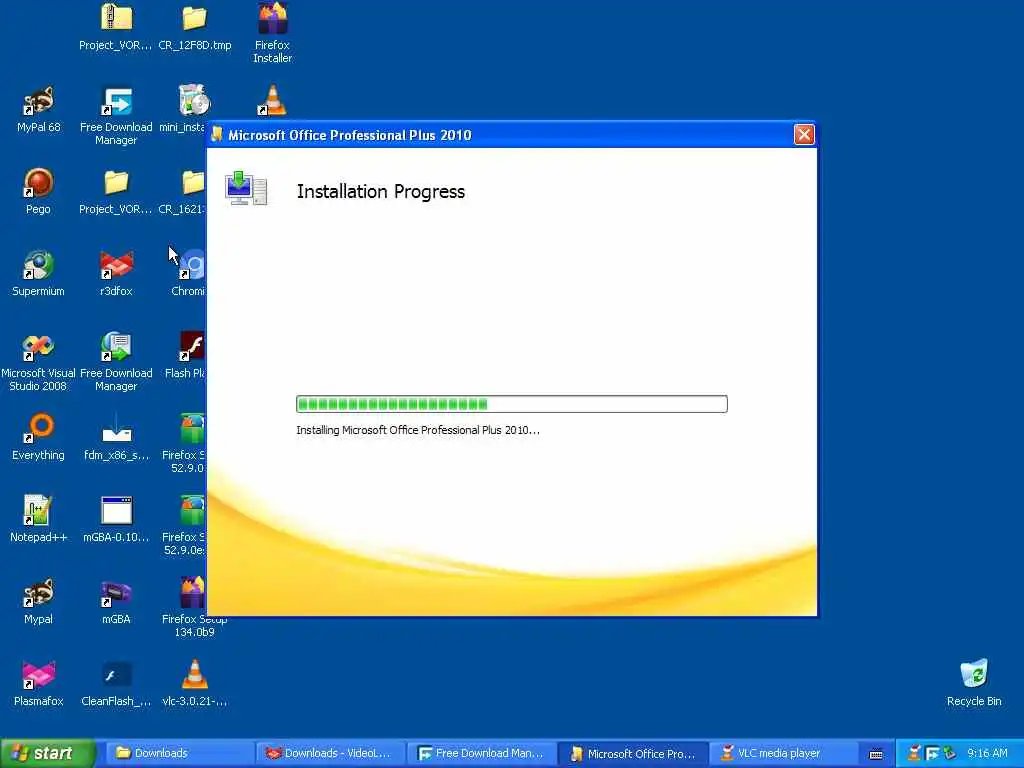Image resolution: width=1024 pixels, height=768 pixels.
Task: Click the green installation progress bar
Action: [x=511, y=404]
